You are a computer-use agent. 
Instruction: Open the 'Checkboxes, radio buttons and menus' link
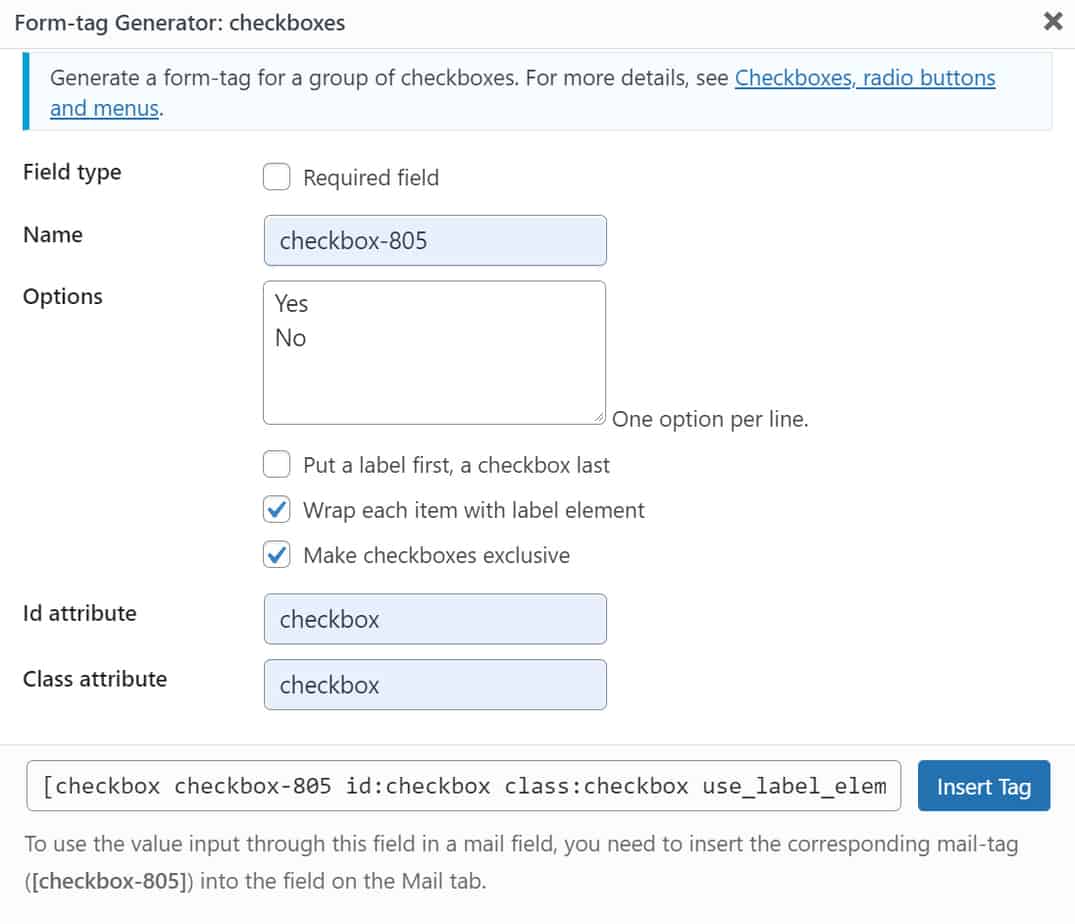pyautogui.click(x=864, y=77)
